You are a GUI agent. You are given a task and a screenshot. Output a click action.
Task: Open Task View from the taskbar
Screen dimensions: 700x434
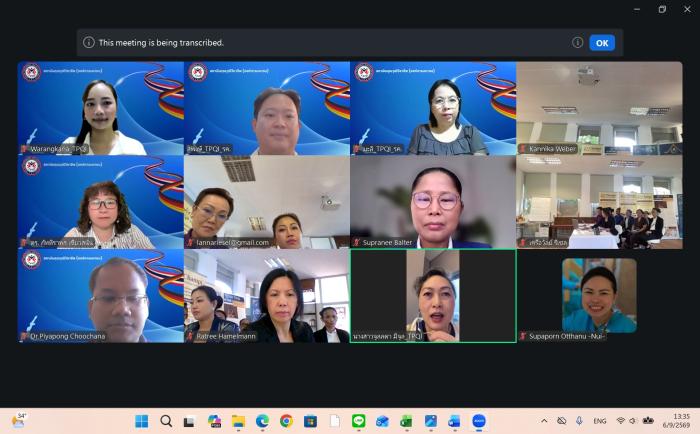(x=190, y=421)
